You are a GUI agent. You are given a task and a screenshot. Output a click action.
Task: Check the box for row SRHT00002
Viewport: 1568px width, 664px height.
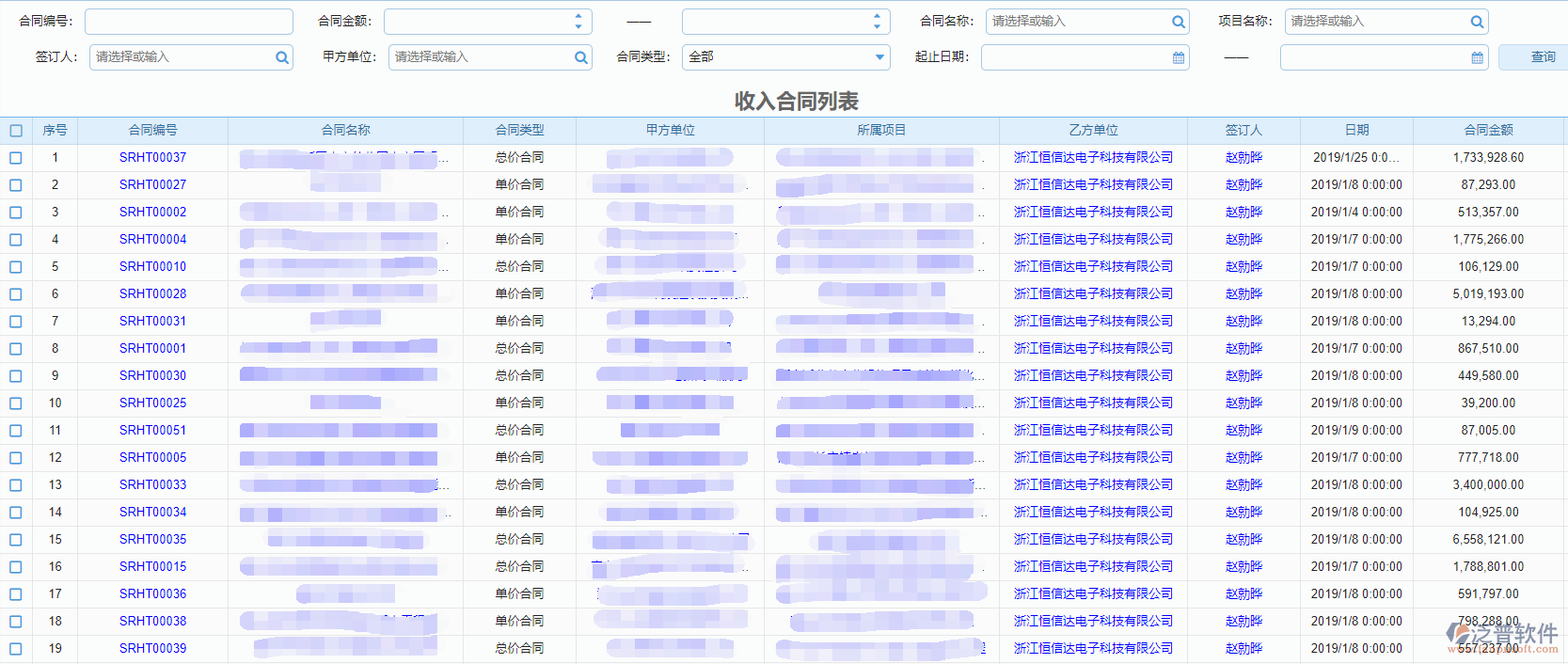[16, 213]
